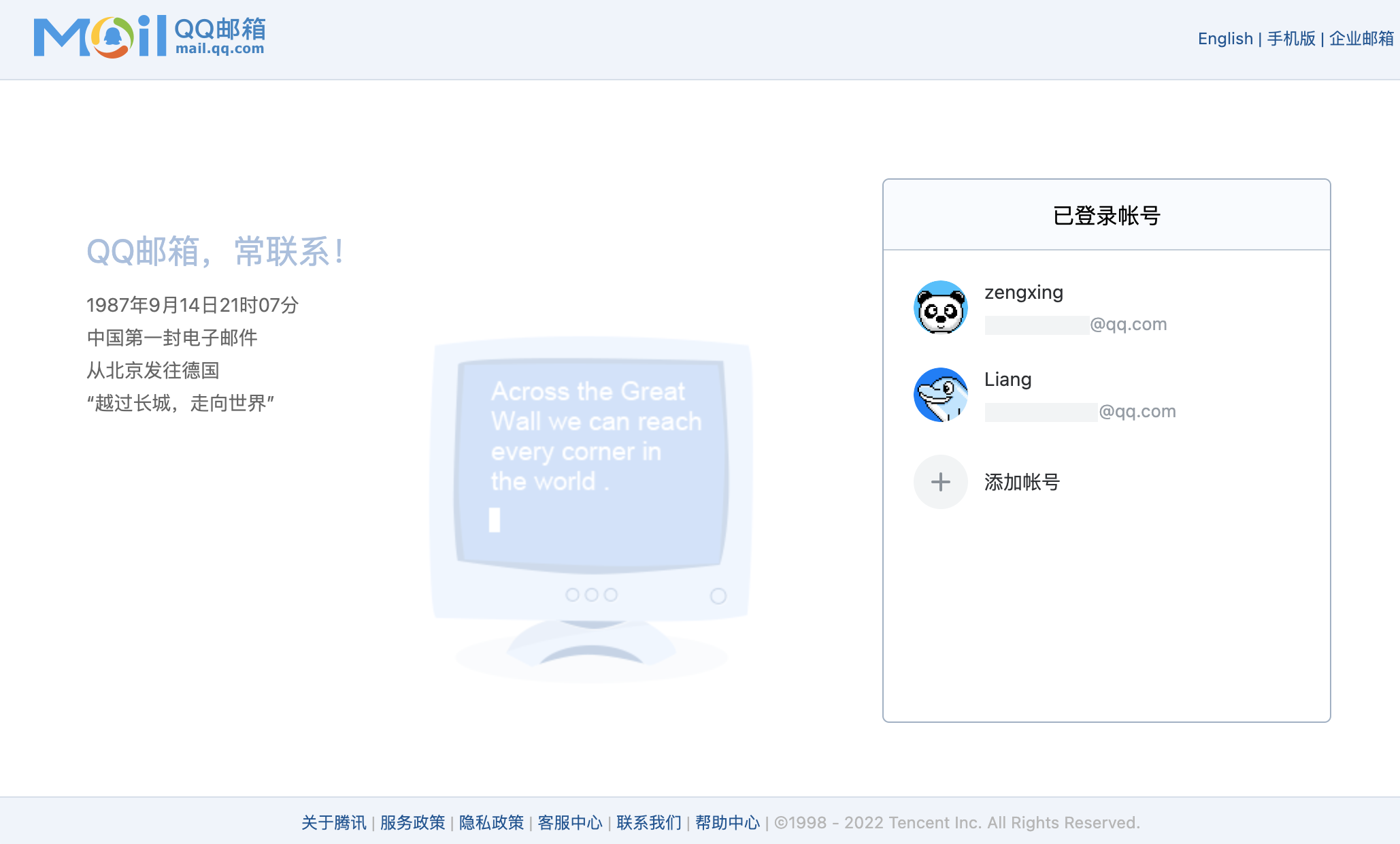The width and height of the screenshot is (1400, 844).
Task: Log in with the zengxing account name
Action: point(1024,292)
